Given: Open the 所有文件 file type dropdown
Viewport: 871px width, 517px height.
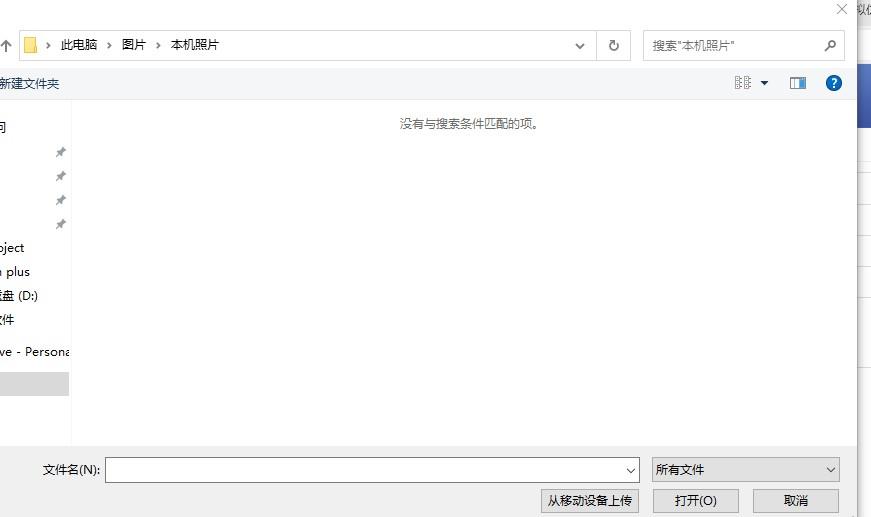Looking at the screenshot, I should (745, 470).
